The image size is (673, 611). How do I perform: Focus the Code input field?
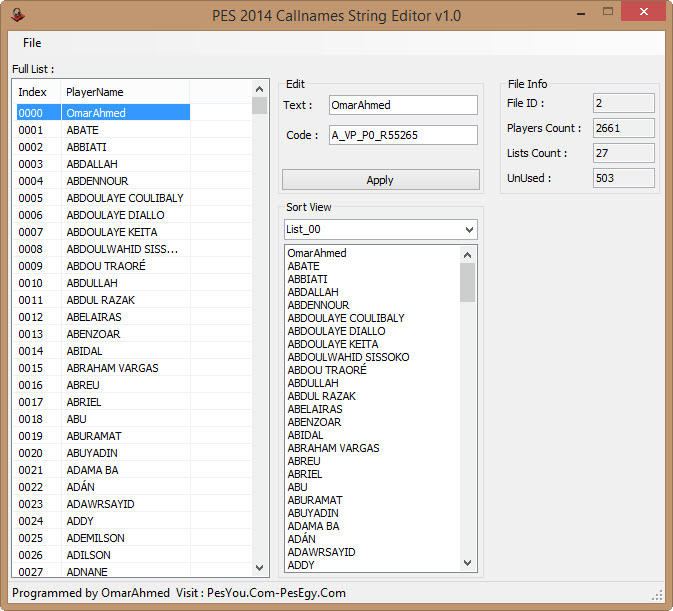tap(403, 135)
